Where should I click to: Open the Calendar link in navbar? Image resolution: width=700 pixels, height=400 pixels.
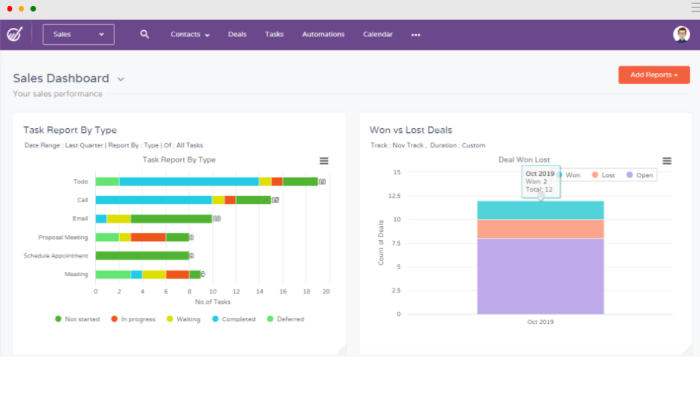(377, 34)
